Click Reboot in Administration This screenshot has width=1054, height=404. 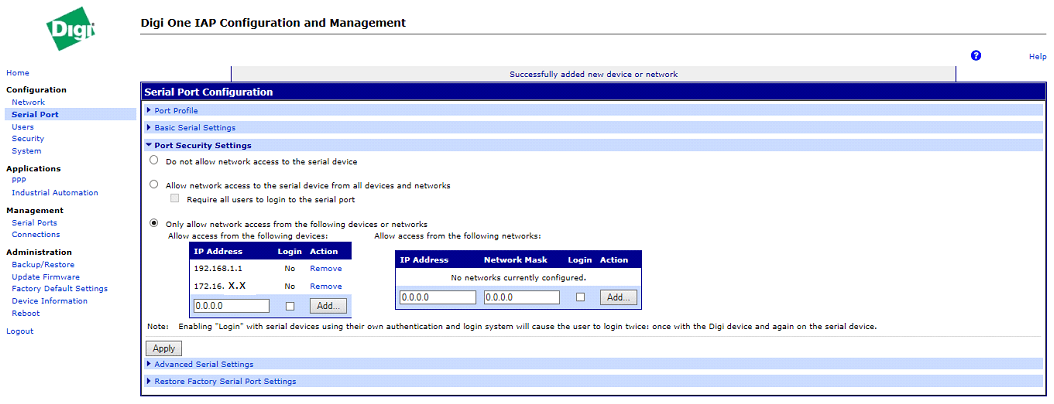point(26,313)
